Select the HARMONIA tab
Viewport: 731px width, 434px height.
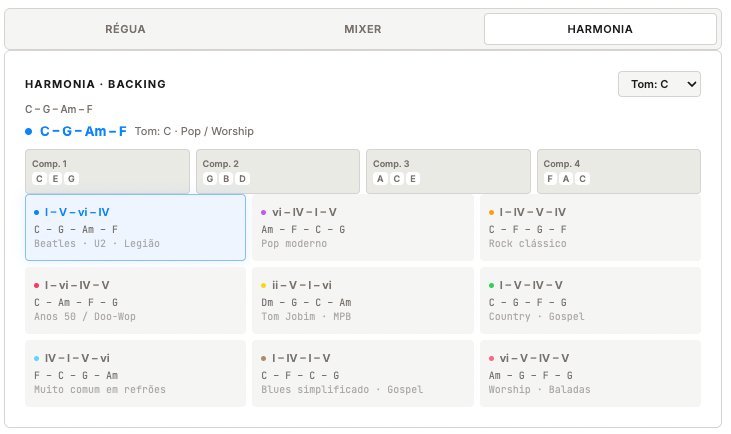[599, 29]
